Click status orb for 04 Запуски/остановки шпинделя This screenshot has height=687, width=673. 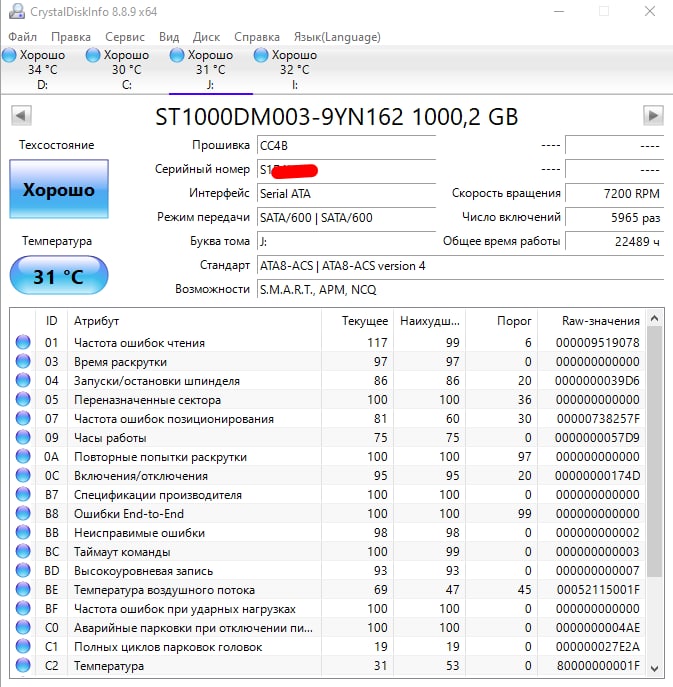pyautogui.click(x=23, y=380)
